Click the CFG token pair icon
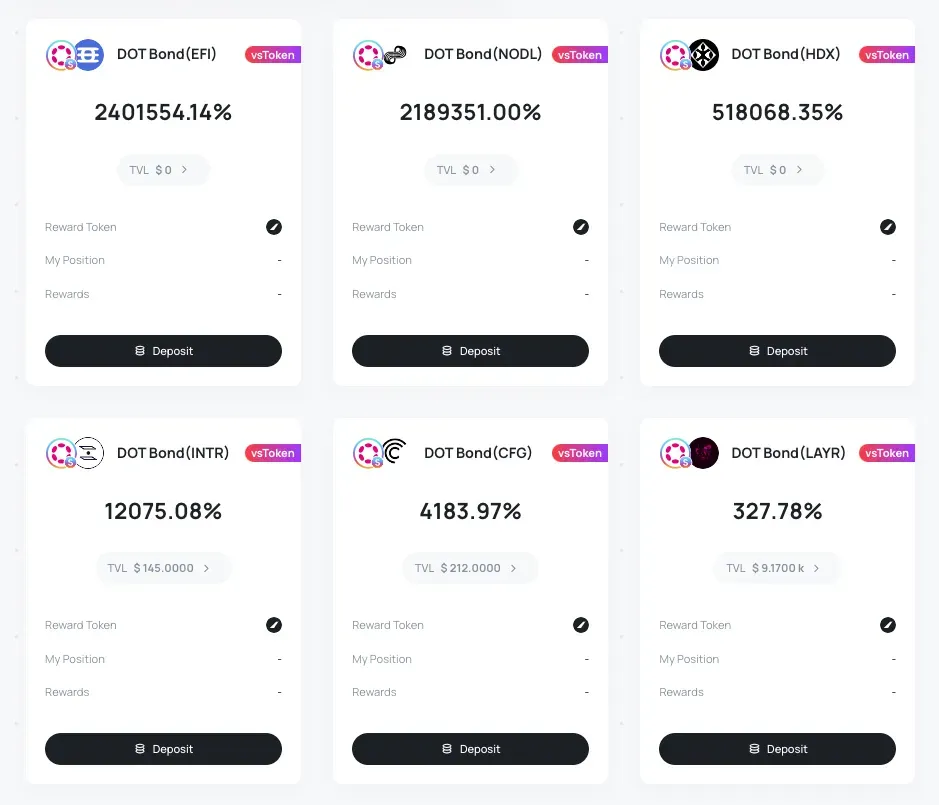This screenshot has width=939, height=805. point(380,453)
